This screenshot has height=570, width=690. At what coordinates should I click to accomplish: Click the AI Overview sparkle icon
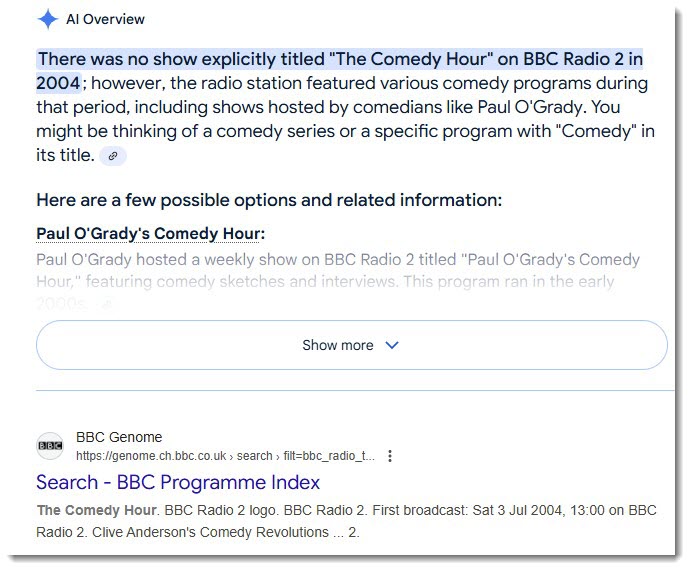pos(47,19)
